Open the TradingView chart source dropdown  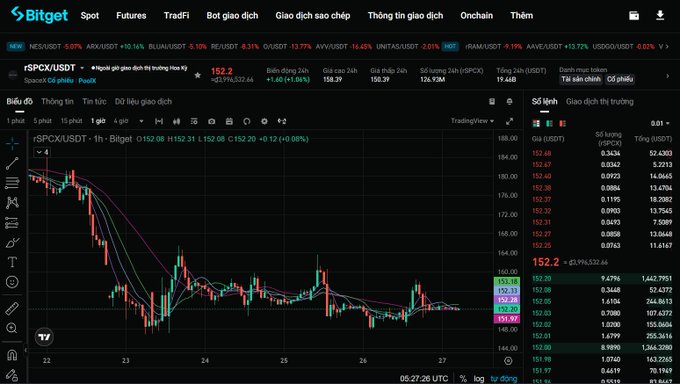click(472, 121)
